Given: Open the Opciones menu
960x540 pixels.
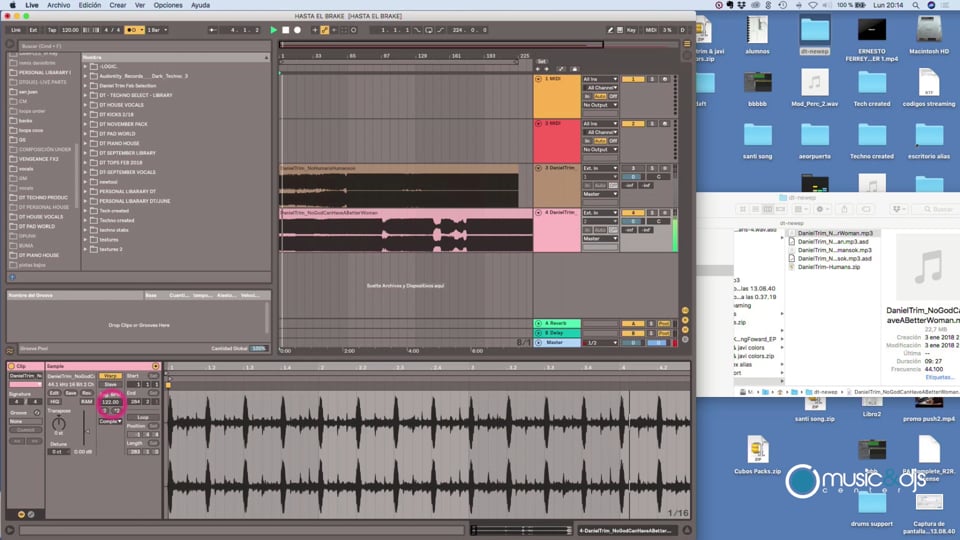Looking at the screenshot, I should [168, 5].
